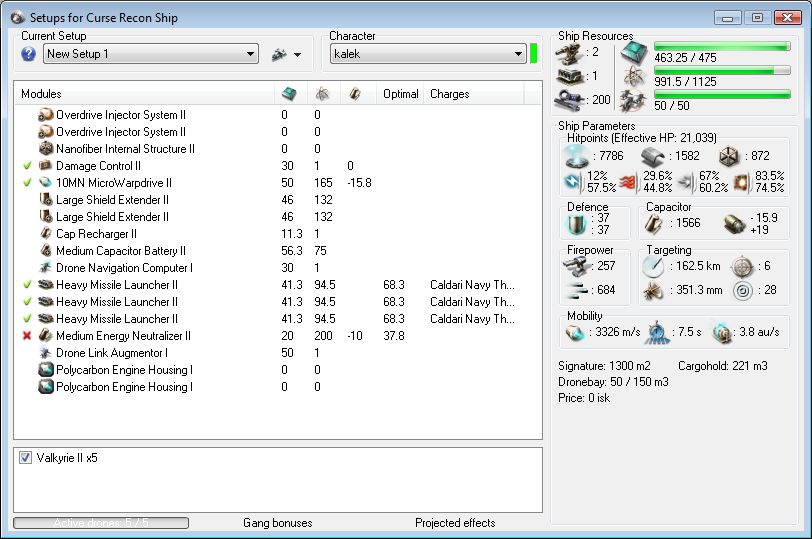Click the Active drones 5/5 progress bar
Viewport: 812px width, 539px height.
click(100, 523)
